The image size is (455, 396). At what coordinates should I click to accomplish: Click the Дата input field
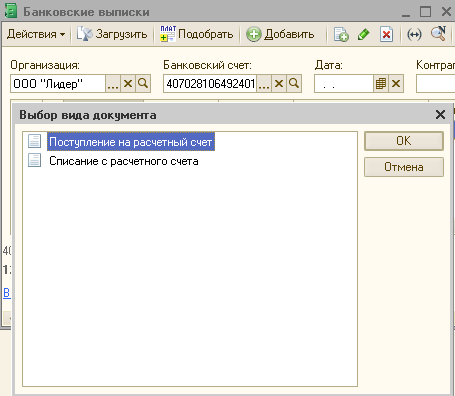click(x=344, y=83)
